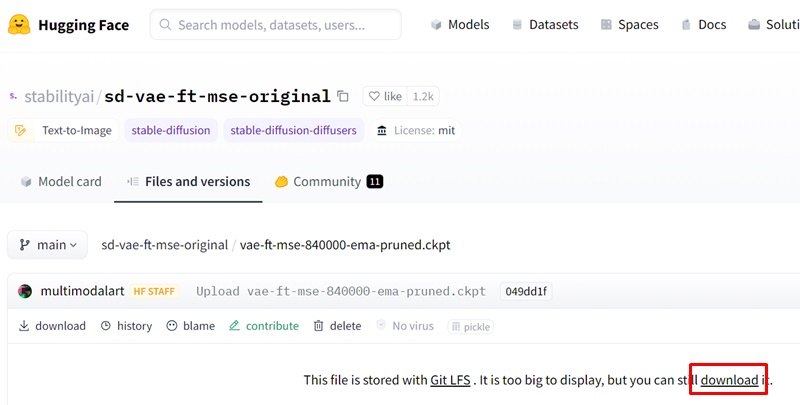Click the No virus scan status
The height and width of the screenshot is (405, 800).
click(405, 326)
